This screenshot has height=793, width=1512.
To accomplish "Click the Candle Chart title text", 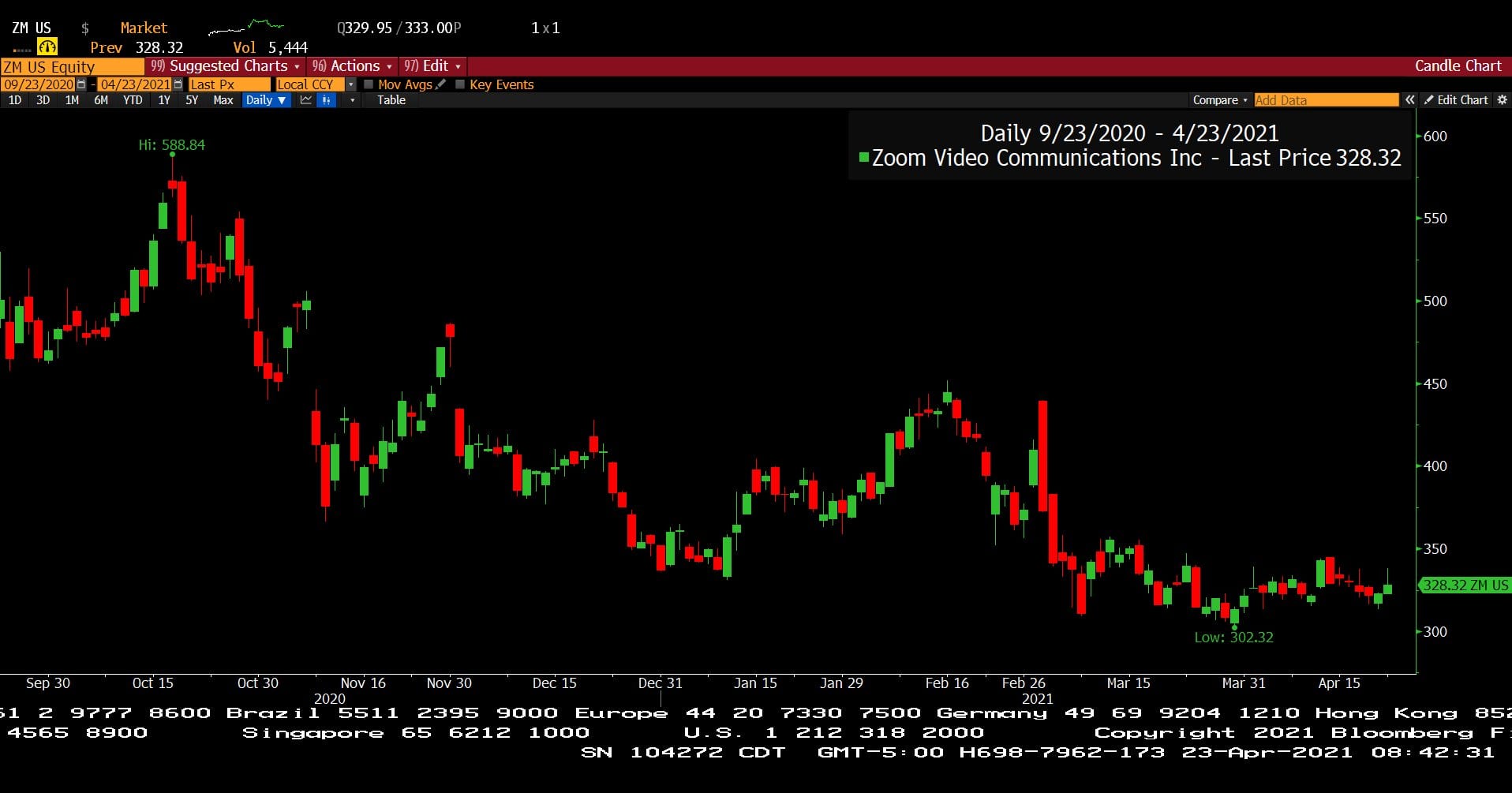I will (1458, 66).
